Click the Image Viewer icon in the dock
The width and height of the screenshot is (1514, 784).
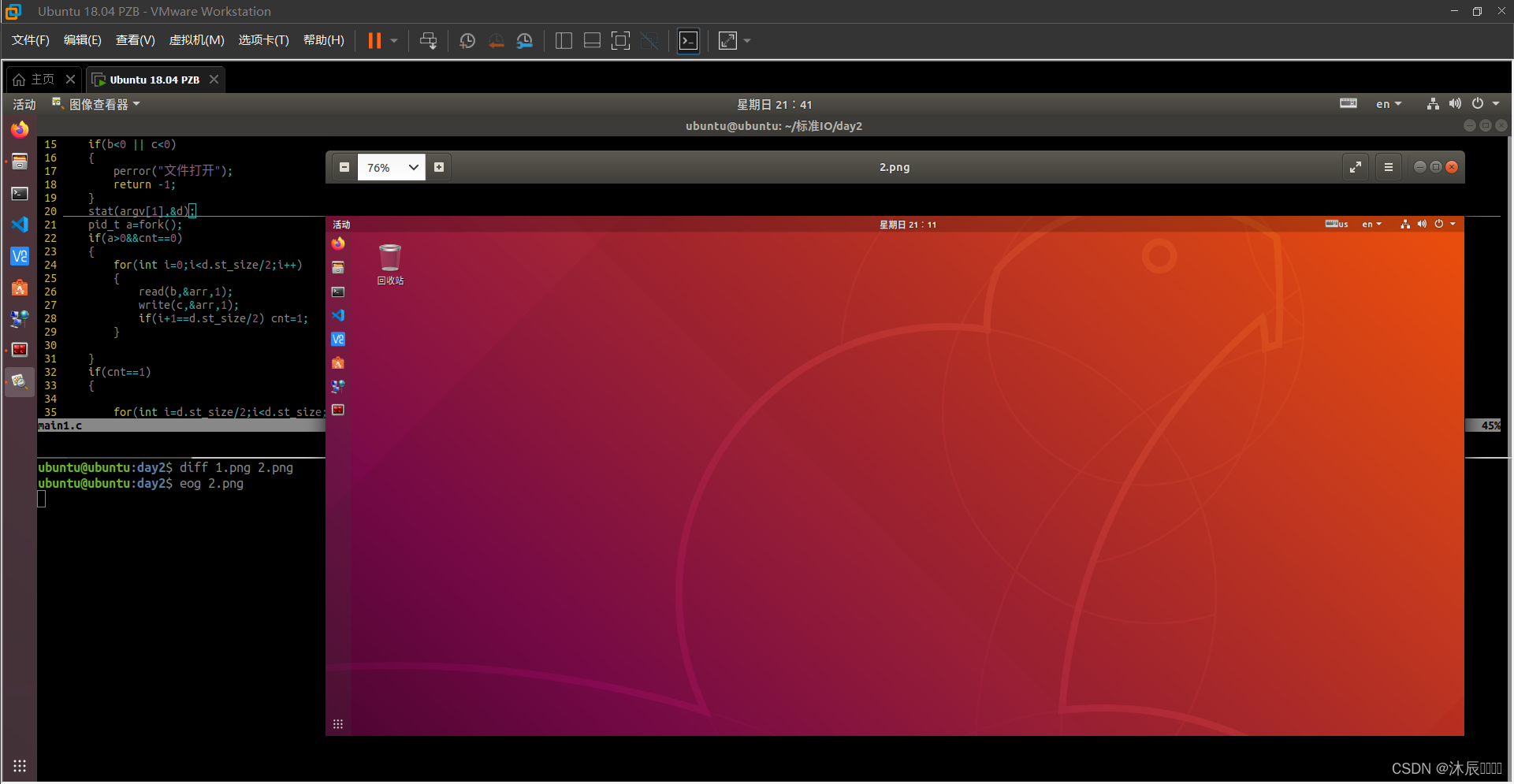tap(20, 381)
